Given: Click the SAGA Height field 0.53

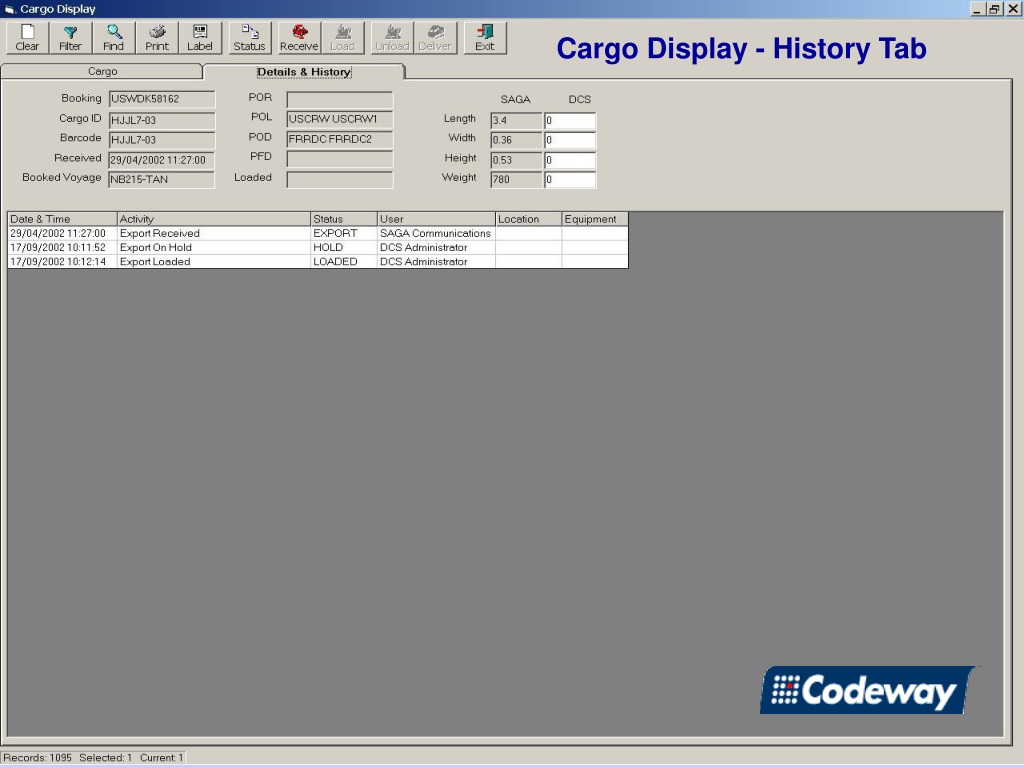Looking at the screenshot, I should (x=517, y=160).
